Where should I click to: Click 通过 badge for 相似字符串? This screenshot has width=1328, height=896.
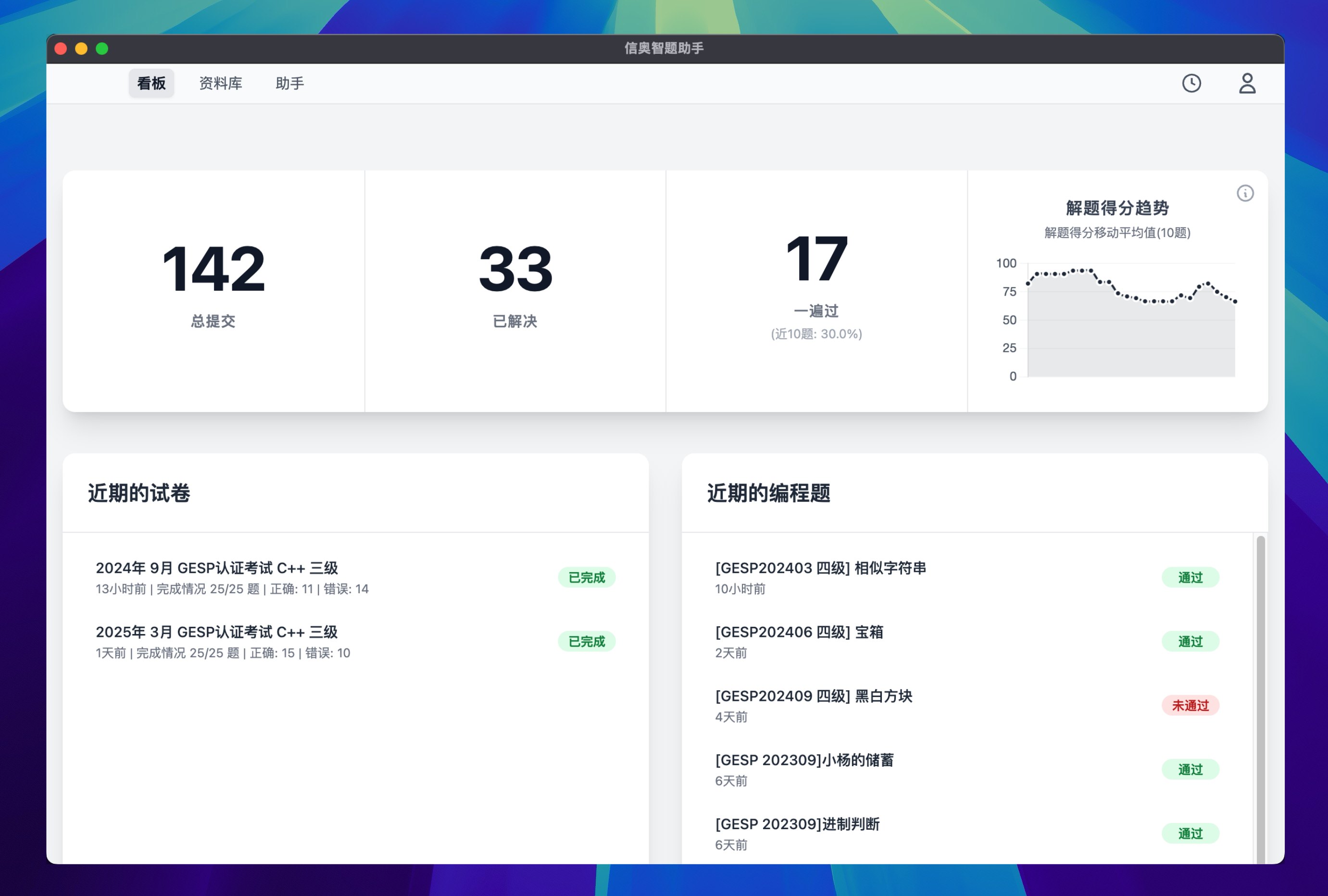point(1190,578)
